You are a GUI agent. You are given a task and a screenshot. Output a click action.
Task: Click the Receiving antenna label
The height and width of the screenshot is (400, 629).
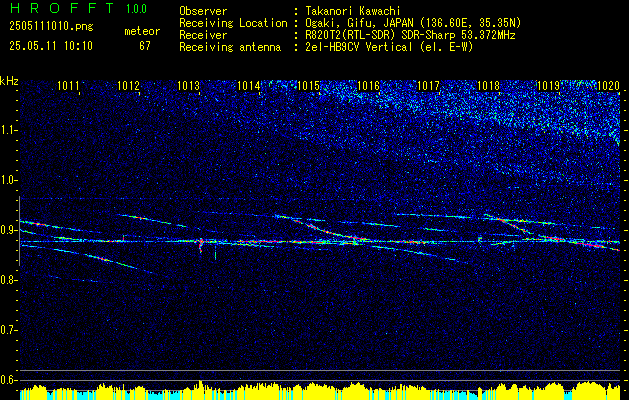230,47
